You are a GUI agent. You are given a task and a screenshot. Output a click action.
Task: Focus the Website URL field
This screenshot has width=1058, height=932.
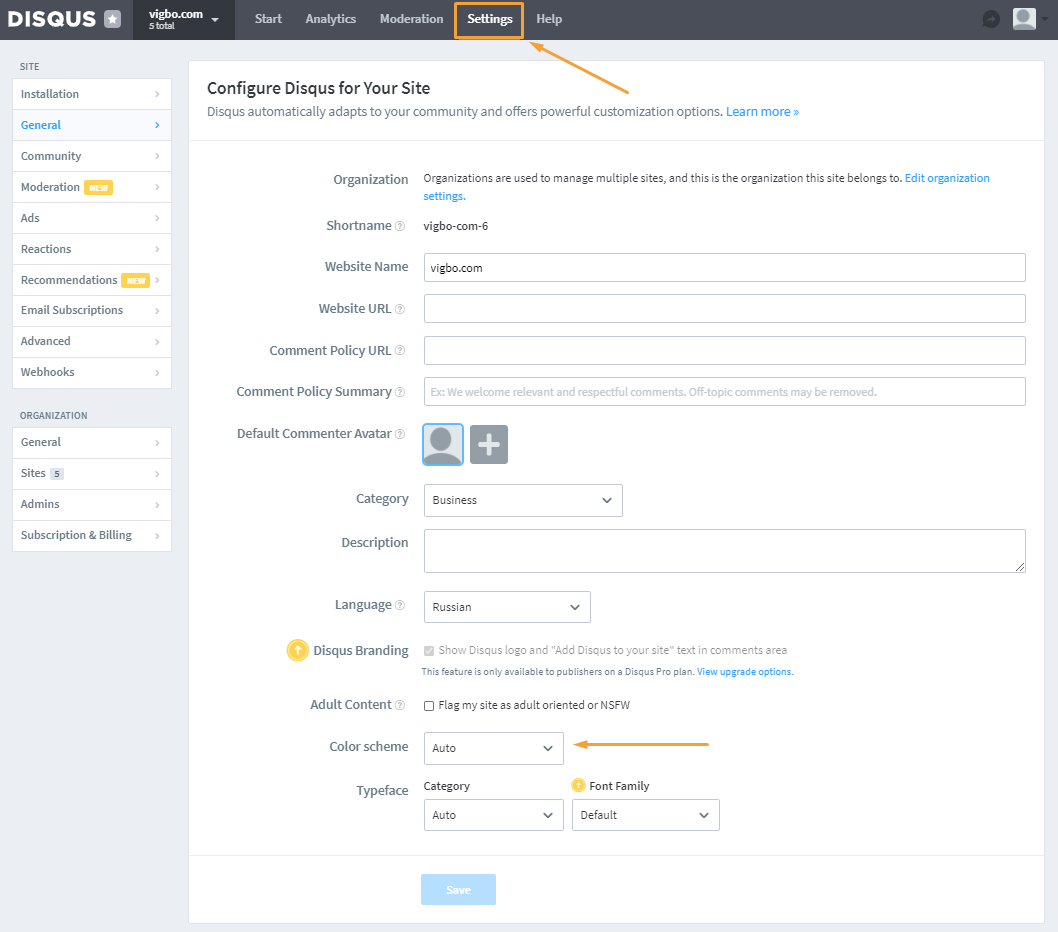coord(725,308)
